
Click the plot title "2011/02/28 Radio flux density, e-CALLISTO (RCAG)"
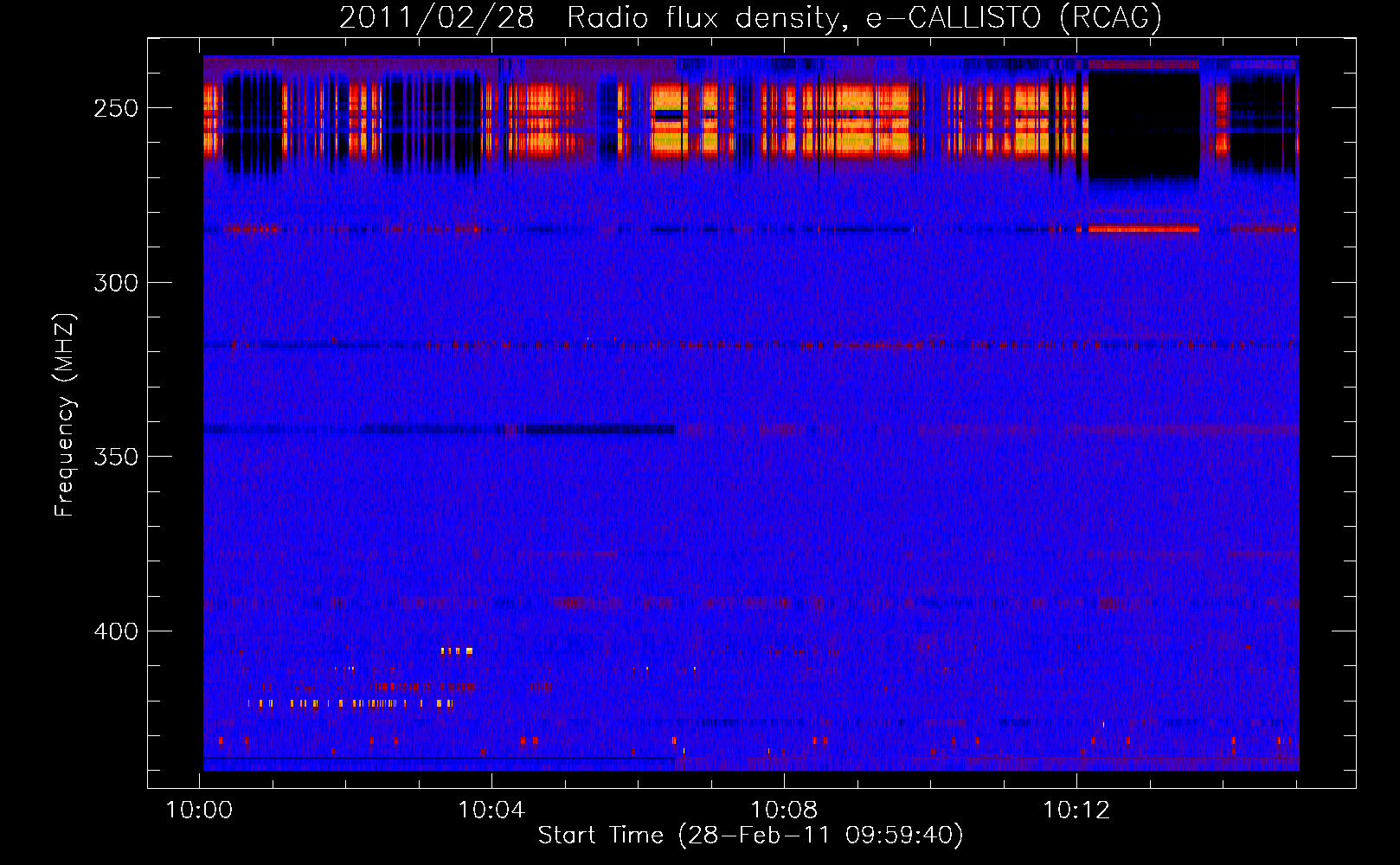[750, 17]
